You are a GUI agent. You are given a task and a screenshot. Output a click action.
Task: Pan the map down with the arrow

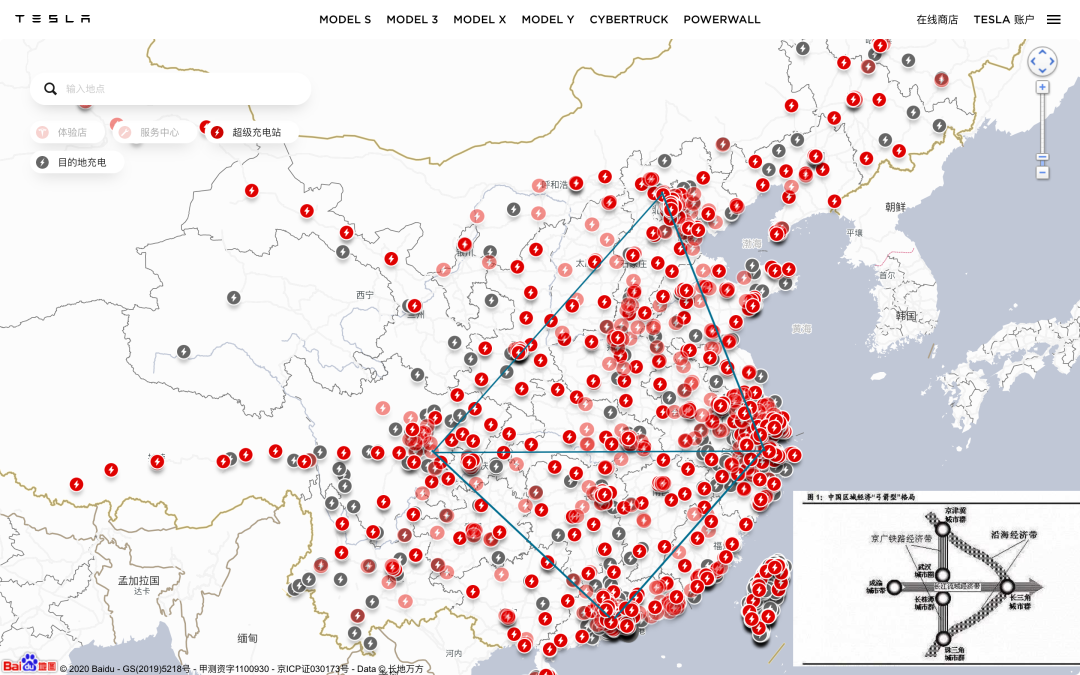(x=1042, y=70)
